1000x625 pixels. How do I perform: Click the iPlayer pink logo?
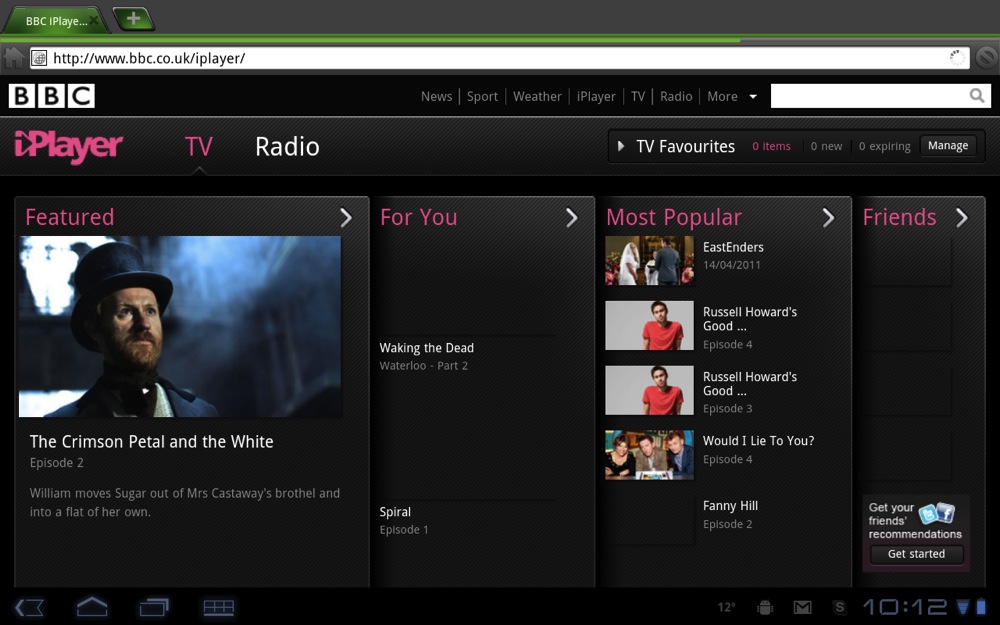[68, 146]
